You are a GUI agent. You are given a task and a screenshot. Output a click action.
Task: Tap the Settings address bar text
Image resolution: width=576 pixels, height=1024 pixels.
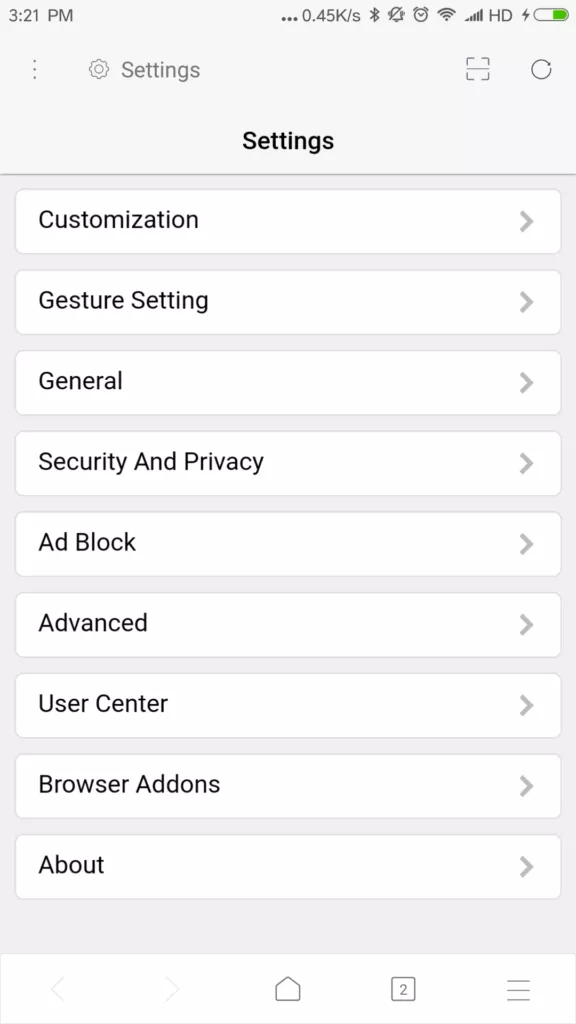(161, 70)
